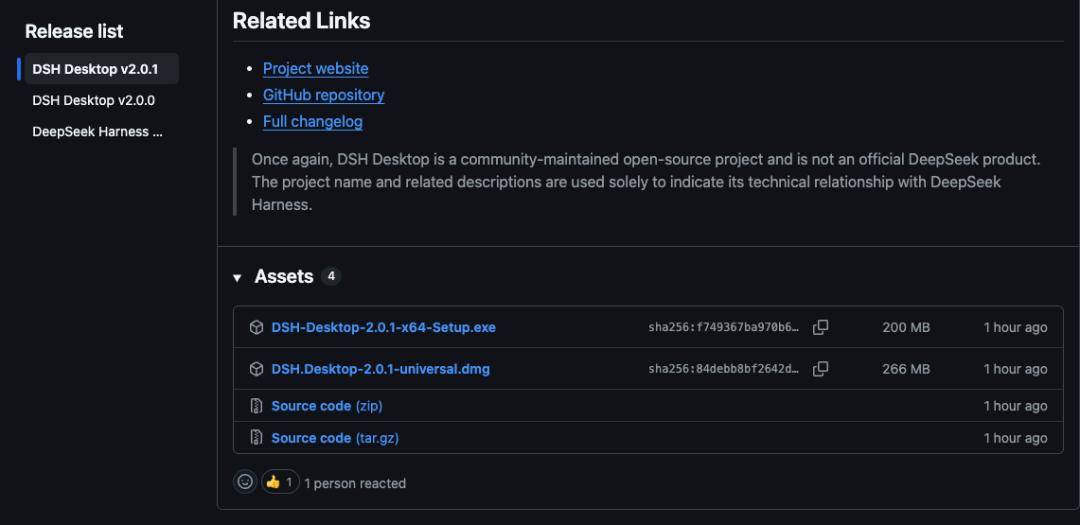Viewport: 1080px width, 525px height.
Task: Click the sha256:f749367ba970b6 hash text
Action: point(725,327)
